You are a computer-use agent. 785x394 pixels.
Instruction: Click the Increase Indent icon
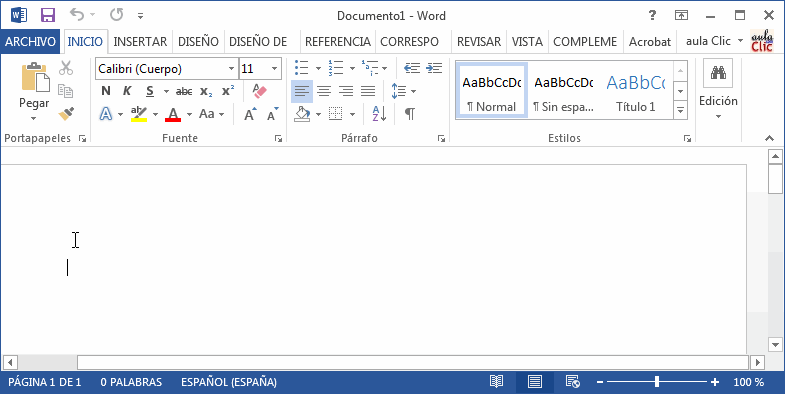(x=434, y=68)
